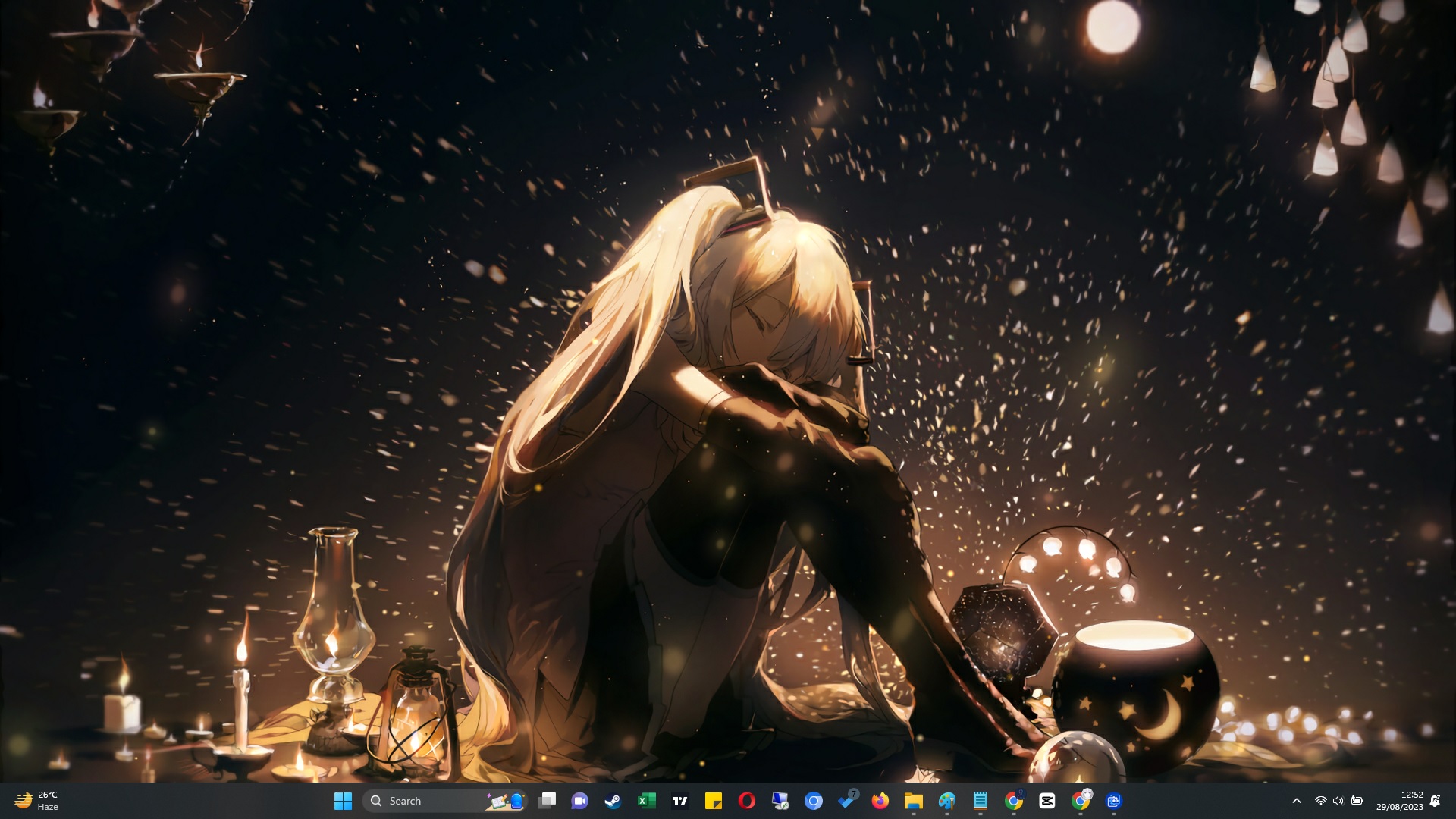Expand hidden system tray icons

click(1296, 801)
